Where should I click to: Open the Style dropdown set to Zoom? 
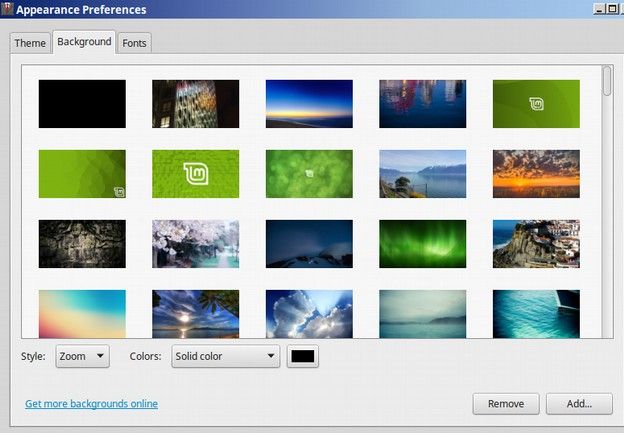click(x=82, y=356)
